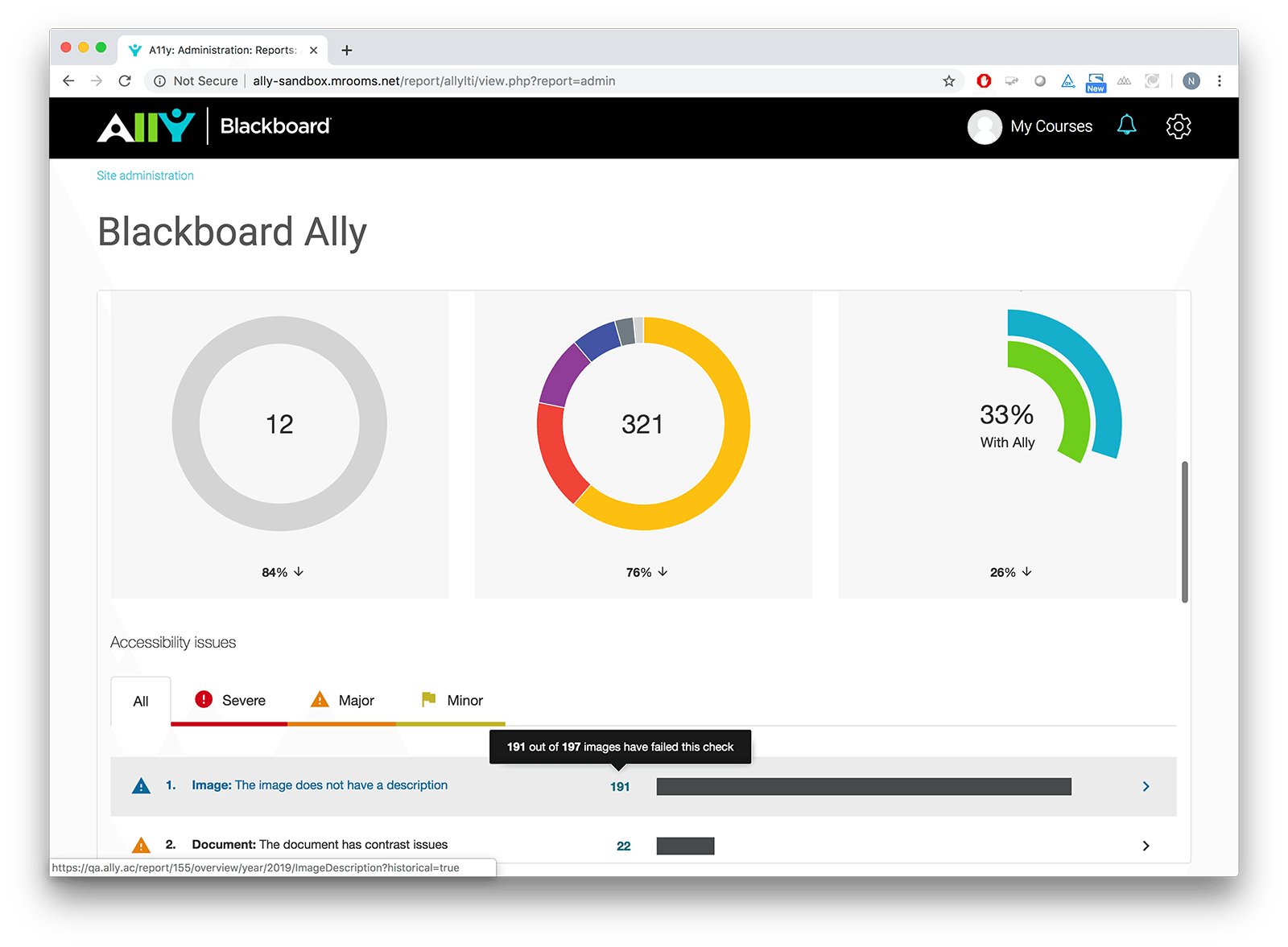Click the blue triangle icon on issue 1
The width and height of the screenshot is (1288, 947).
click(x=141, y=786)
